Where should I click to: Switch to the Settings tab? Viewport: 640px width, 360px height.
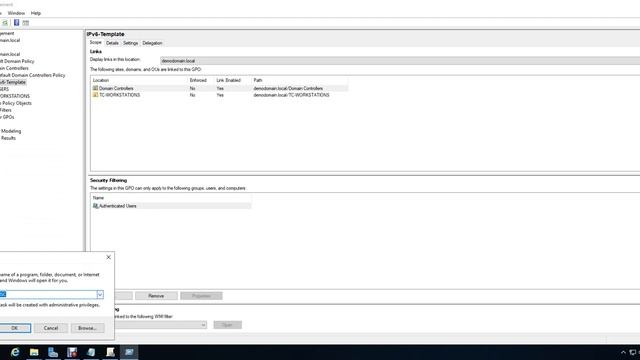[x=131, y=43]
